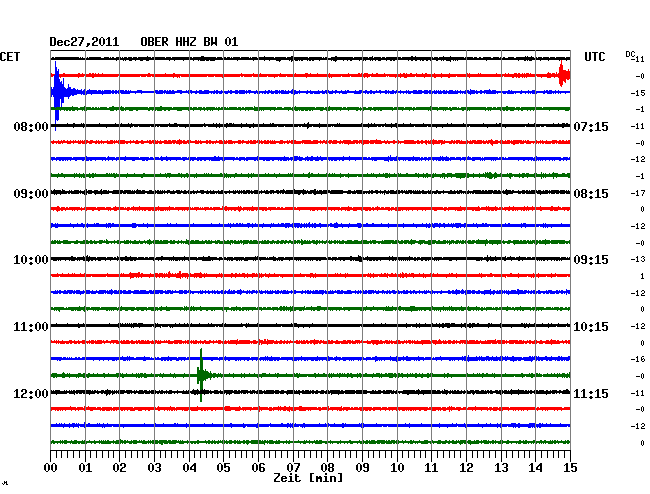Click the "13" minute axis label

(501, 467)
